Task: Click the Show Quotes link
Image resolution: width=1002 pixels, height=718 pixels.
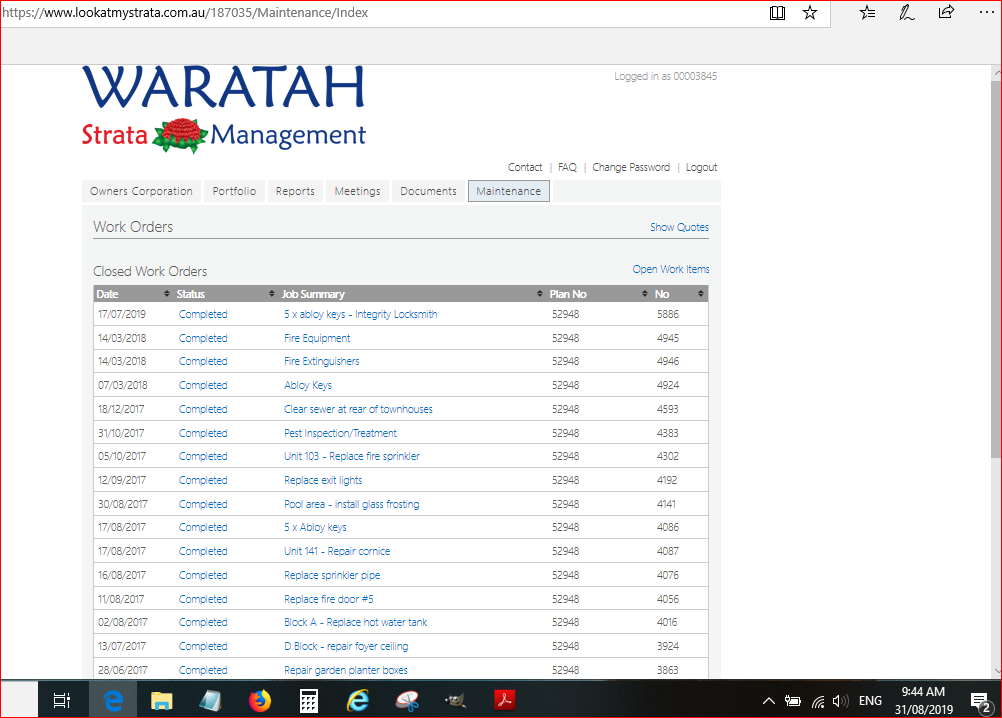Action: click(679, 227)
